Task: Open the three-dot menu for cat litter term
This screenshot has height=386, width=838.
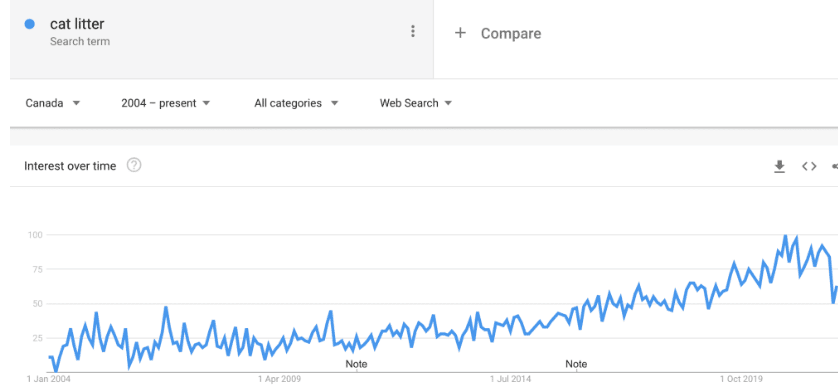Action: pos(412,32)
